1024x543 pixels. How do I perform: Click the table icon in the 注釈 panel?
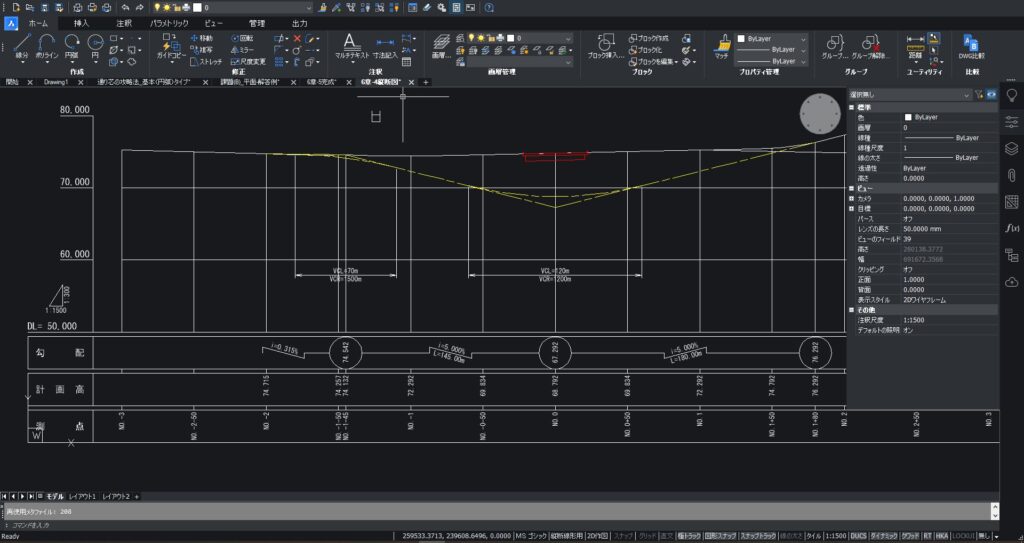tap(406, 62)
